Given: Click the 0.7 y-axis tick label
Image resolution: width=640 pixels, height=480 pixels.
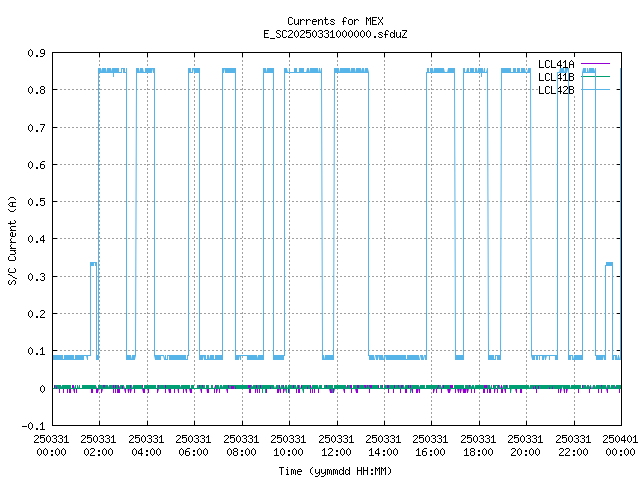Looking at the screenshot, I should 36,128.
